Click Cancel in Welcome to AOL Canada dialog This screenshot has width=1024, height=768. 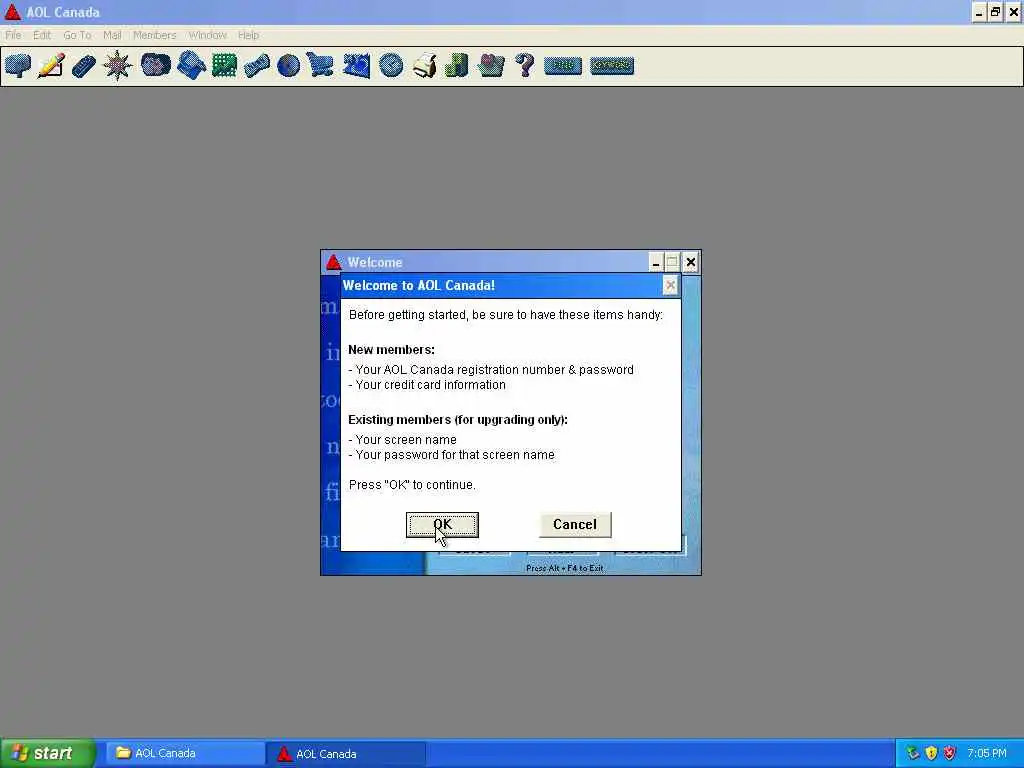click(575, 524)
